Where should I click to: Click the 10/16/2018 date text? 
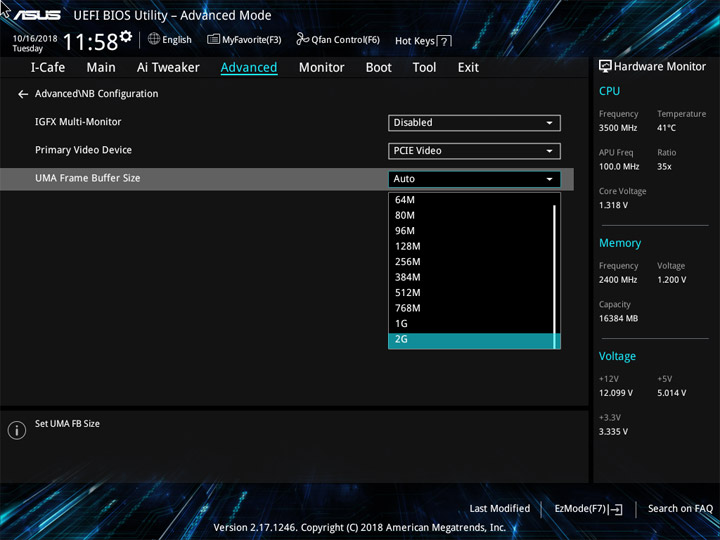click(35, 39)
